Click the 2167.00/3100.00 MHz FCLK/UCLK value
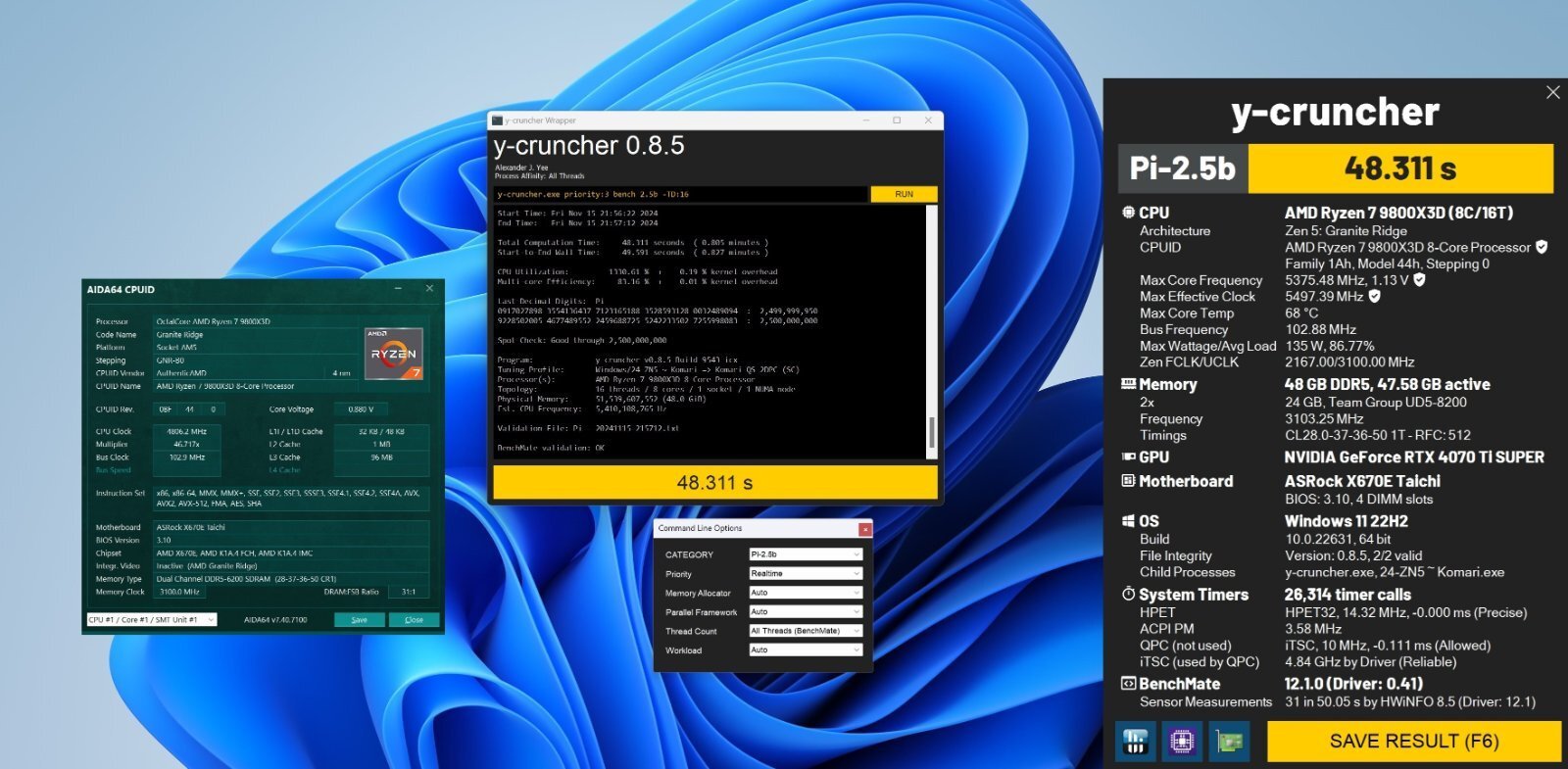The width and height of the screenshot is (1568, 769). [1349, 362]
